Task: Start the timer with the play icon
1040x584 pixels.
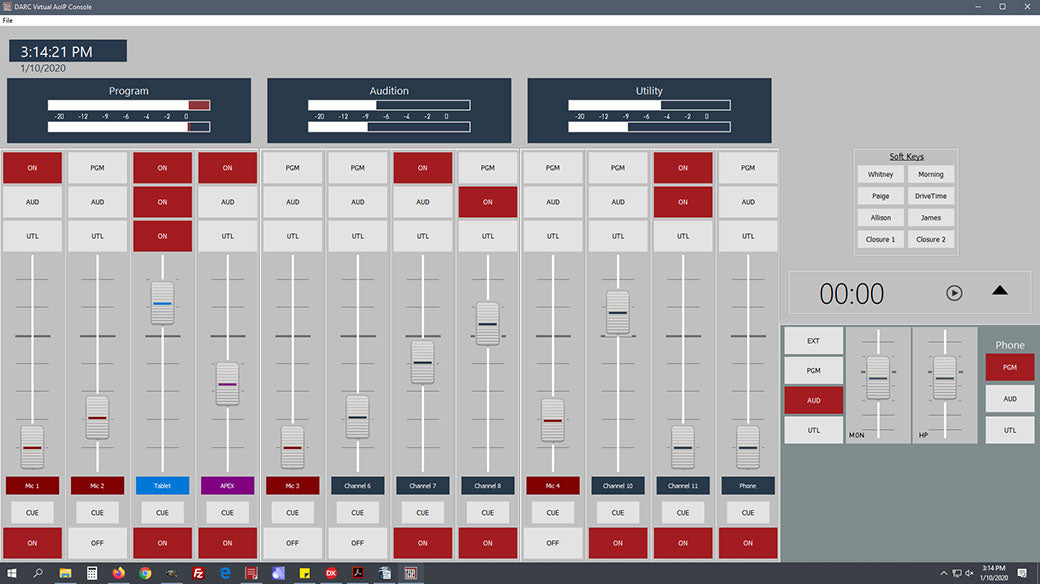Action: [x=954, y=293]
